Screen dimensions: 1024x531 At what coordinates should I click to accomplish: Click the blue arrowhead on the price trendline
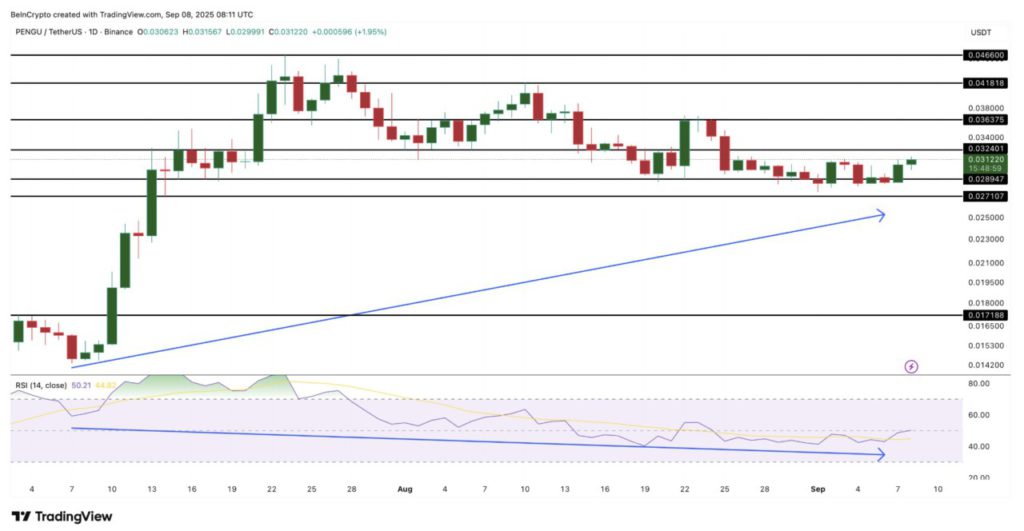click(x=880, y=214)
